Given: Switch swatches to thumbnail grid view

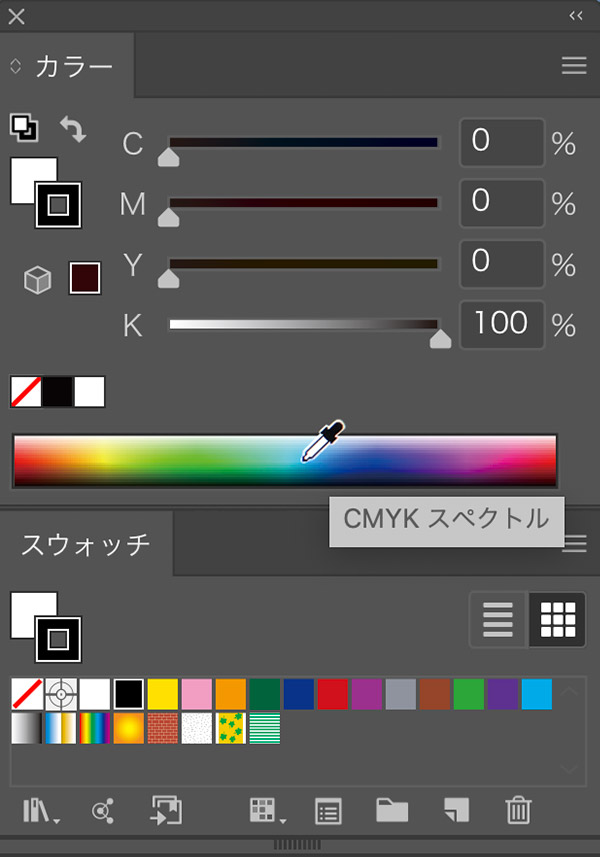Looking at the screenshot, I should pyautogui.click(x=557, y=621).
